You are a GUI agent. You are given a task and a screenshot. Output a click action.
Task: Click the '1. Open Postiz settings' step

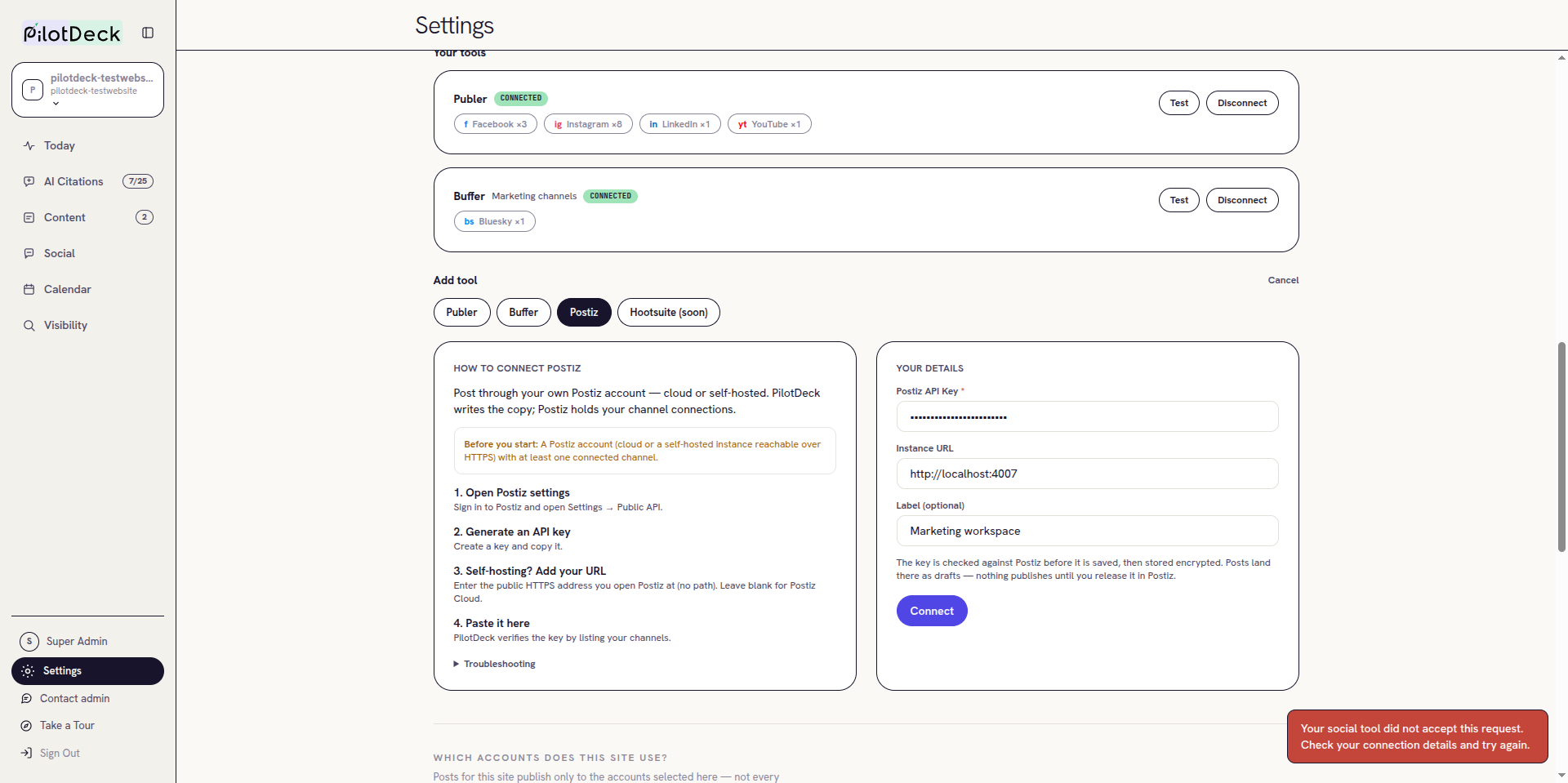pyautogui.click(x=511, y=492)
